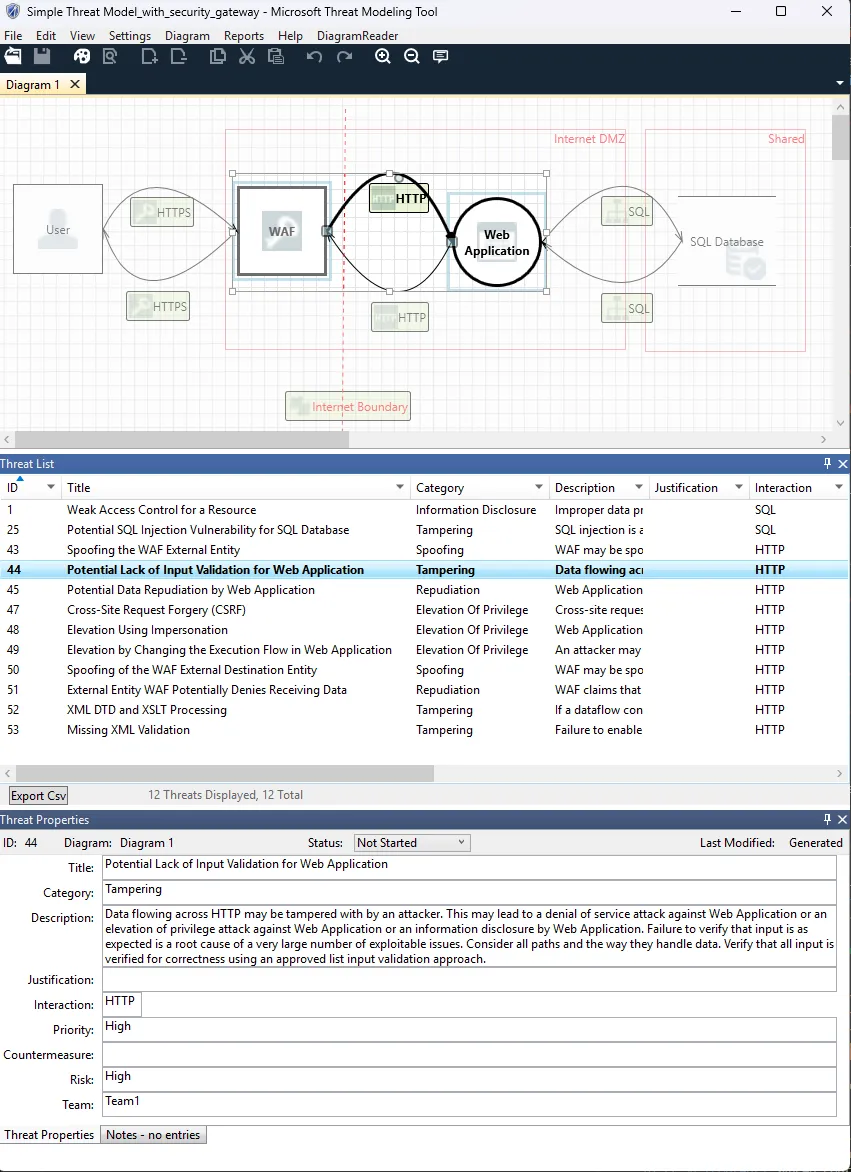Copy the selected stencil

217,56
